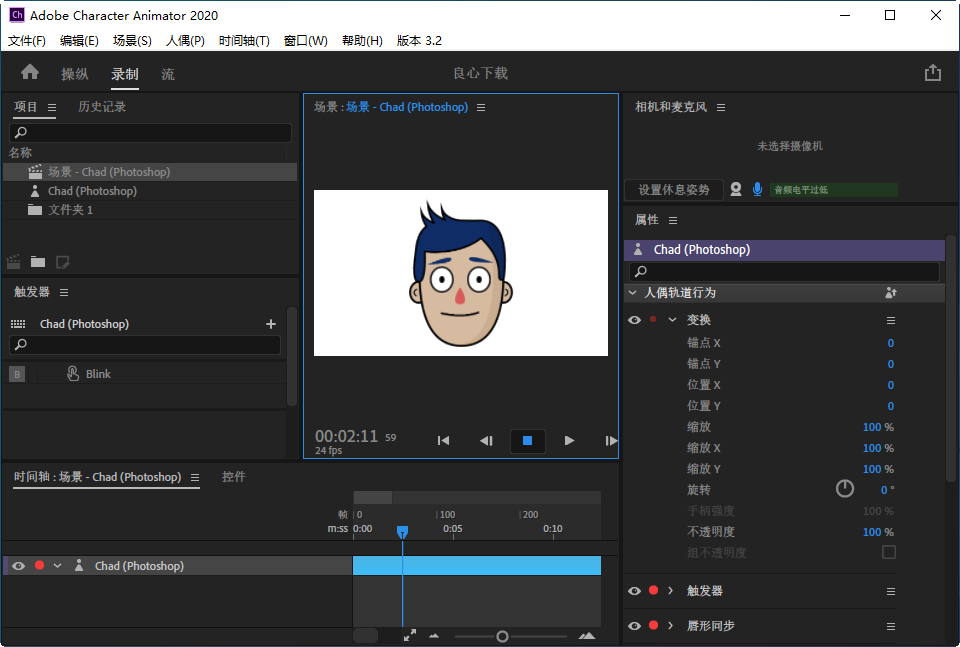Click the stopwatch icon next to 旋转
Screen dimensions: 960x647
(x=845, y=489)
